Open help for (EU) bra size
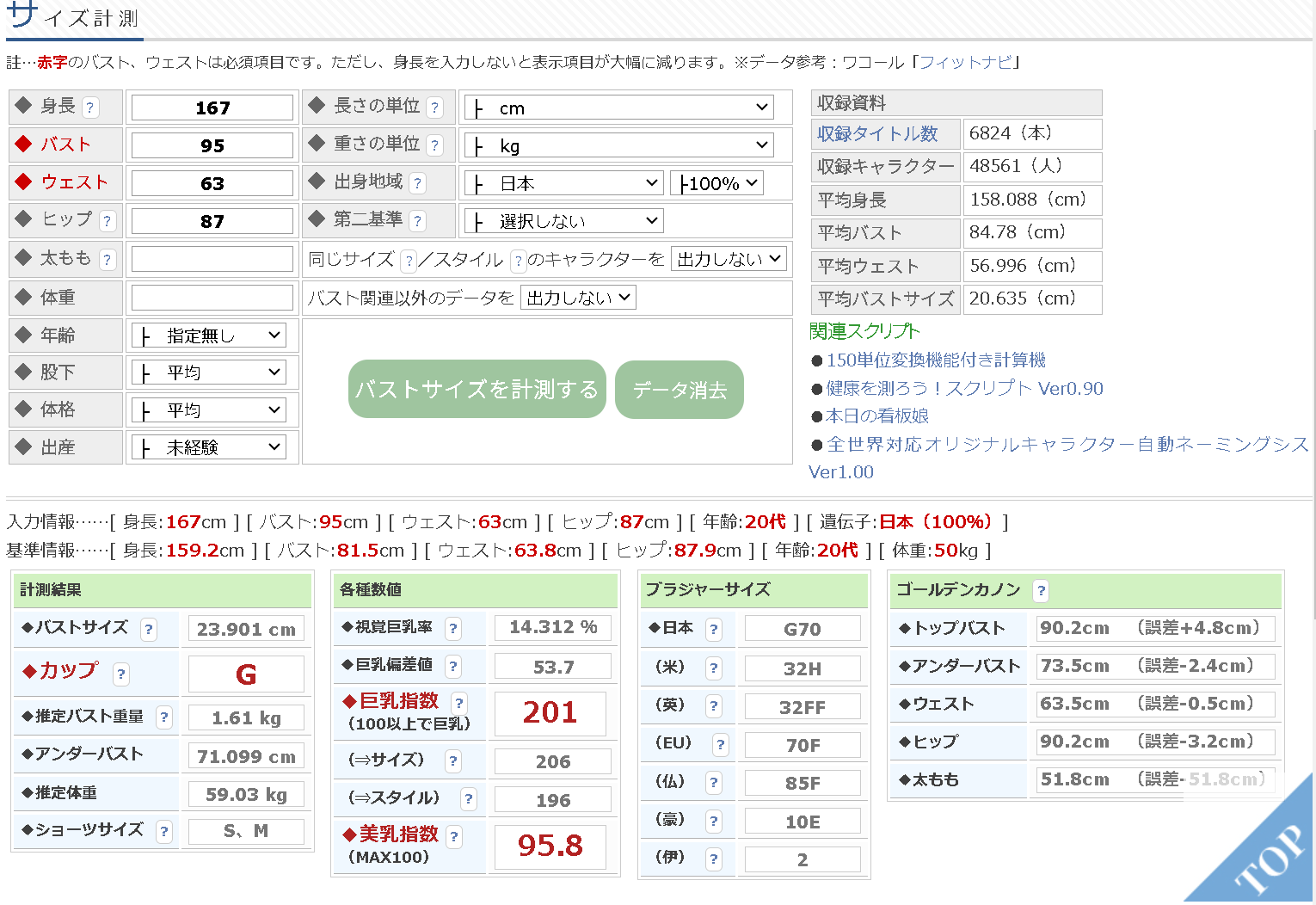Viewport: 1316px width, 905px height. (x=721, y=744)
